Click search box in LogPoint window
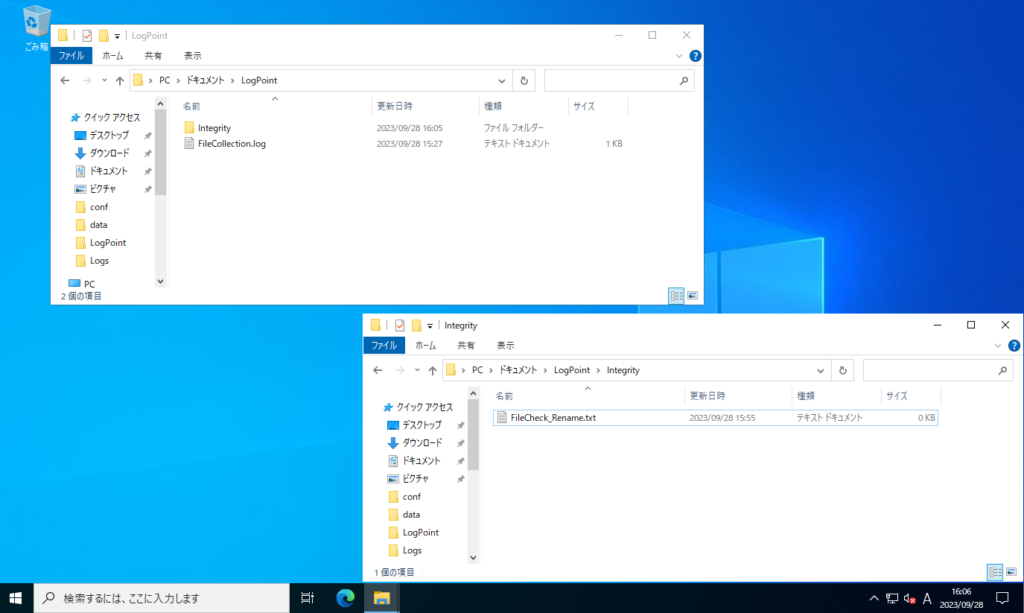The width and height of the screenshot is (1024, 613). pos(618,81)
